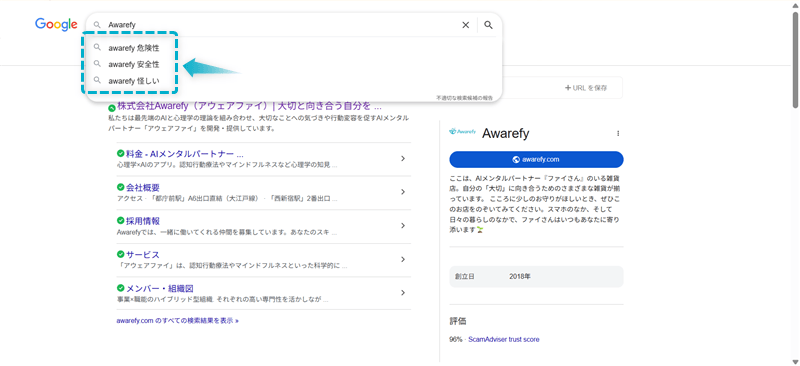Screen dimensions: 800x366
Task: Select suggestion "awarefy 危険性"
Action: 134,48
